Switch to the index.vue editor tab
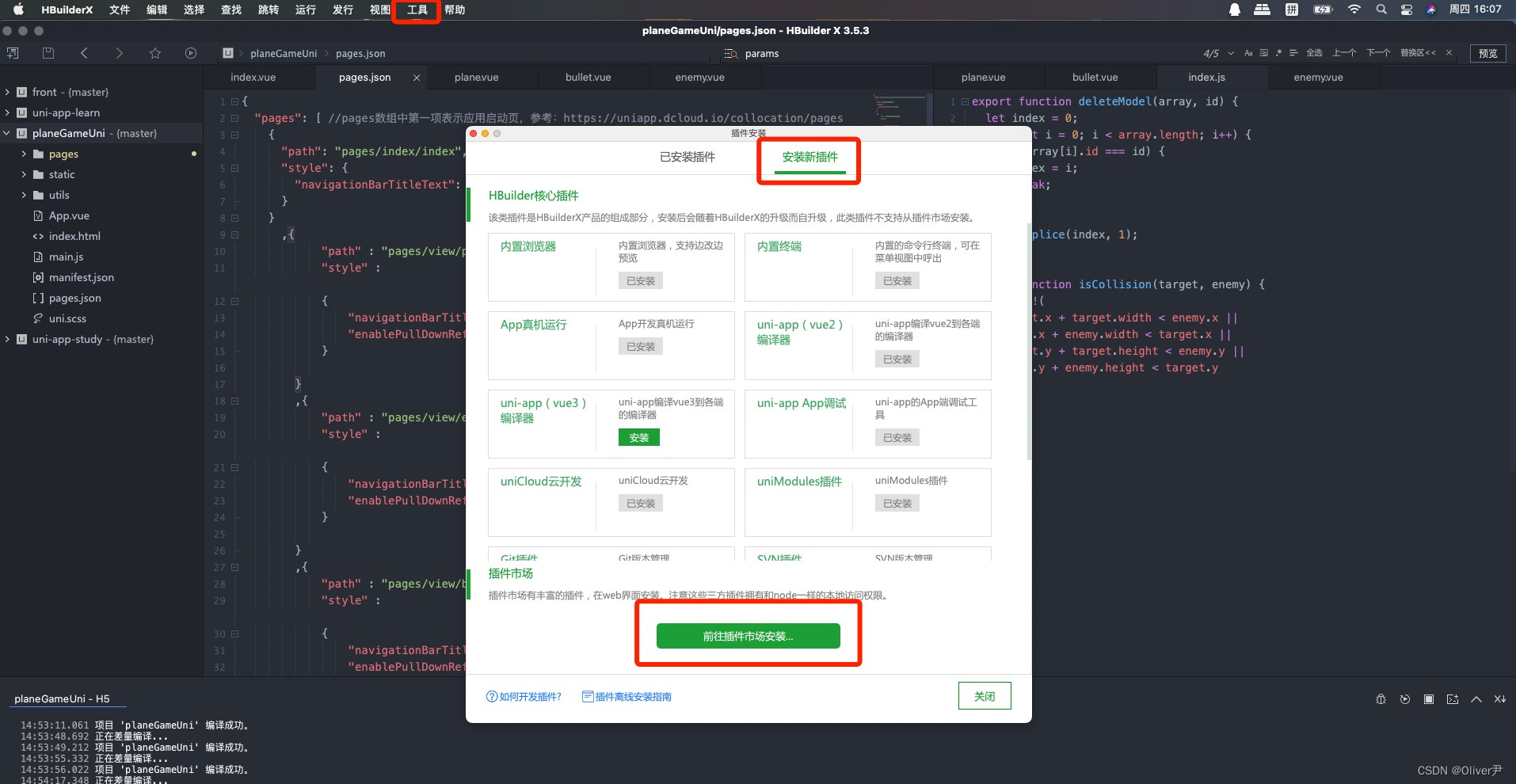Screen dimensions: 1516x784 pyautogui.click(x=253, y=77)
